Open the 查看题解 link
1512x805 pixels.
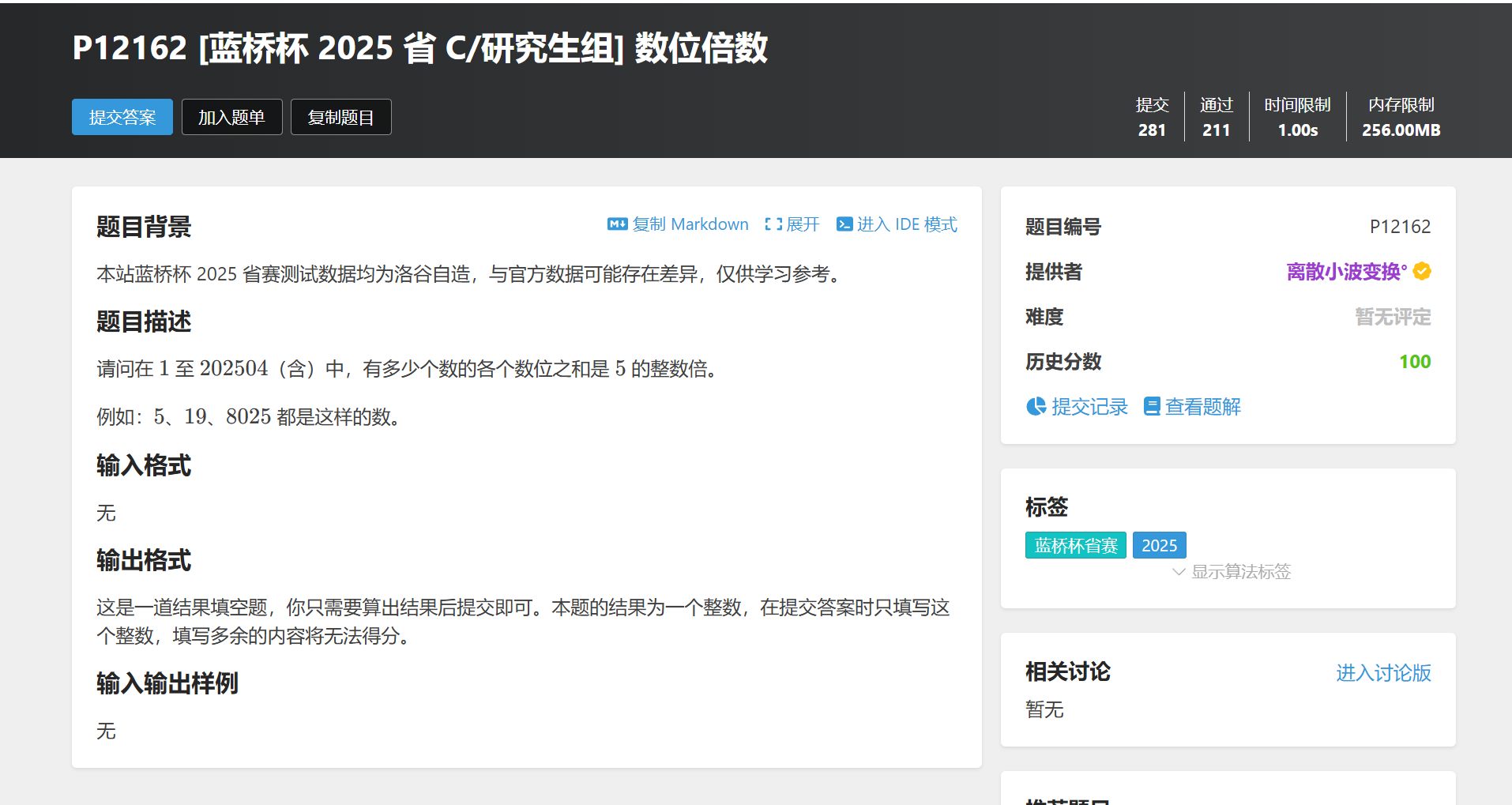click(x=1202, y=407)
